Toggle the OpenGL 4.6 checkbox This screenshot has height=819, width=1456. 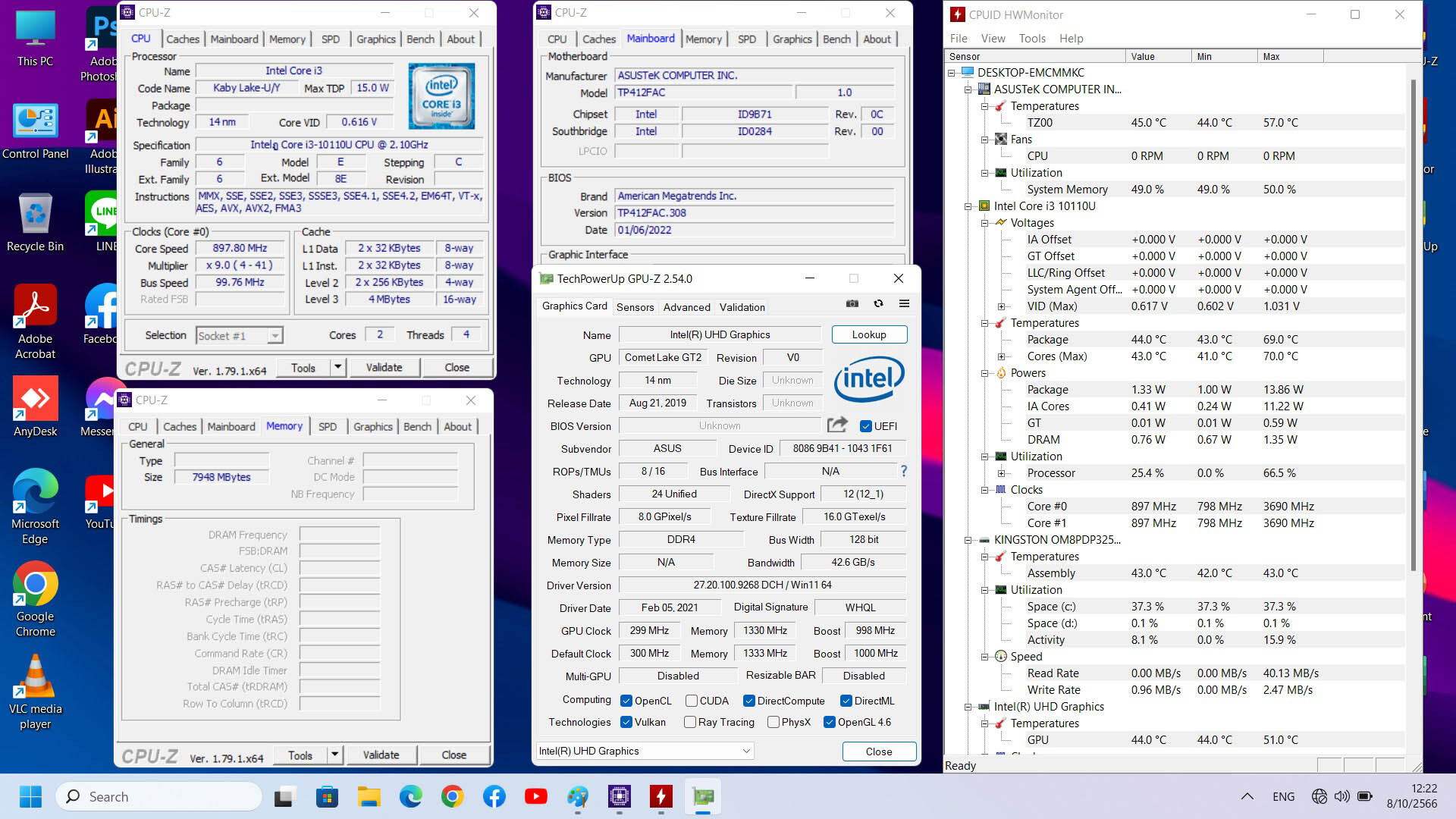[830, 722]
